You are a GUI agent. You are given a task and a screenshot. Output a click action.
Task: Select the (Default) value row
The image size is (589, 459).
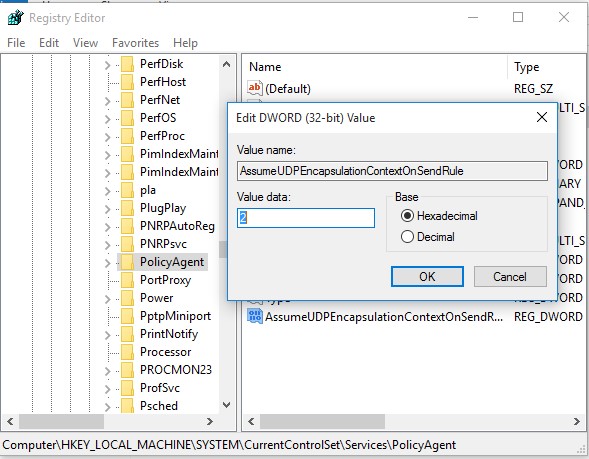[x=288, y=89]
